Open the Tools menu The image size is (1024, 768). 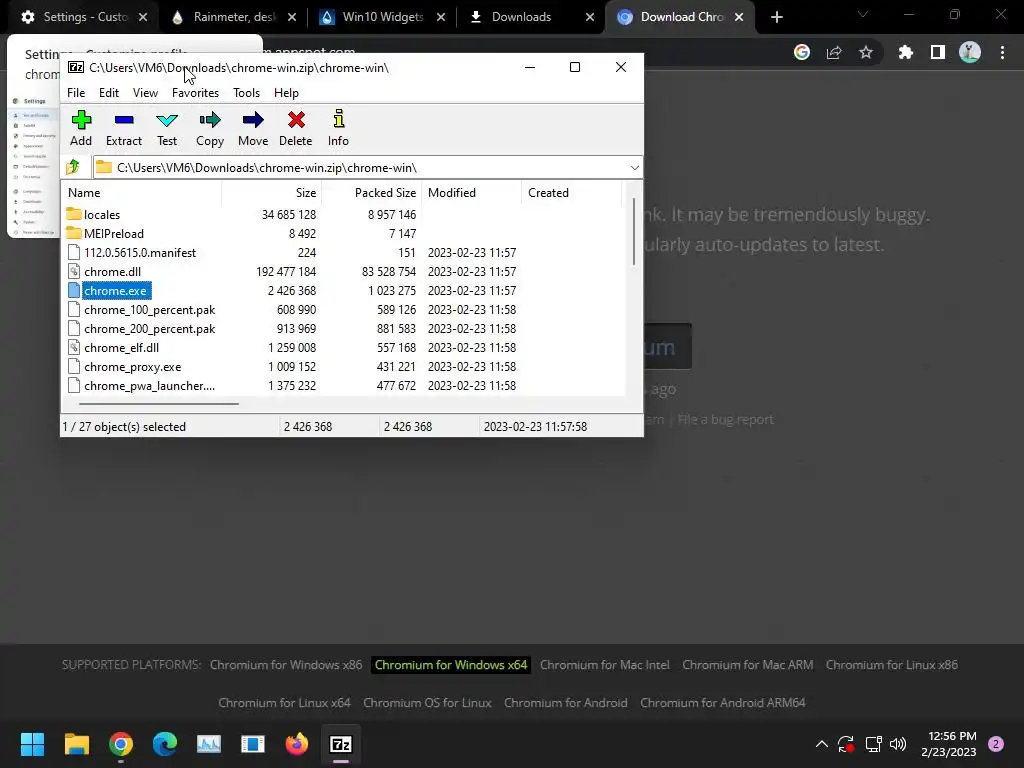click(246, 93)
